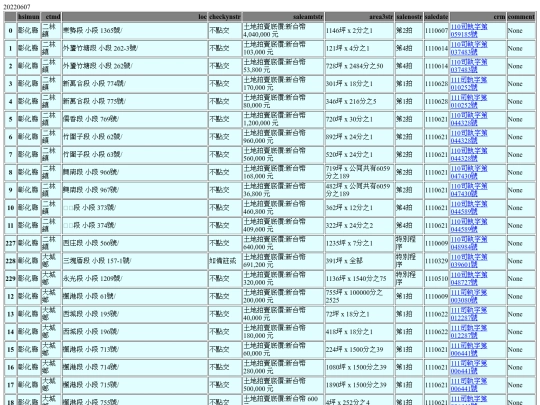The image size is (540, 405).
Task: Open the crm link in row 8
Action: pos(469,172)
